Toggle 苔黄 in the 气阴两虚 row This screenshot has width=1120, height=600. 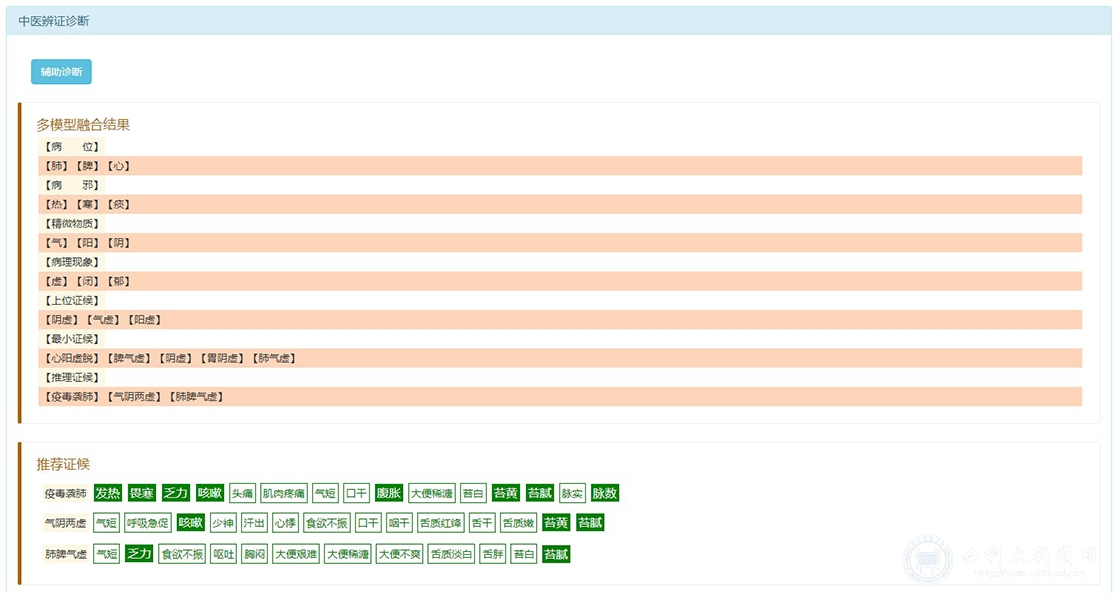pyautogui.click(x=556, y=523)
